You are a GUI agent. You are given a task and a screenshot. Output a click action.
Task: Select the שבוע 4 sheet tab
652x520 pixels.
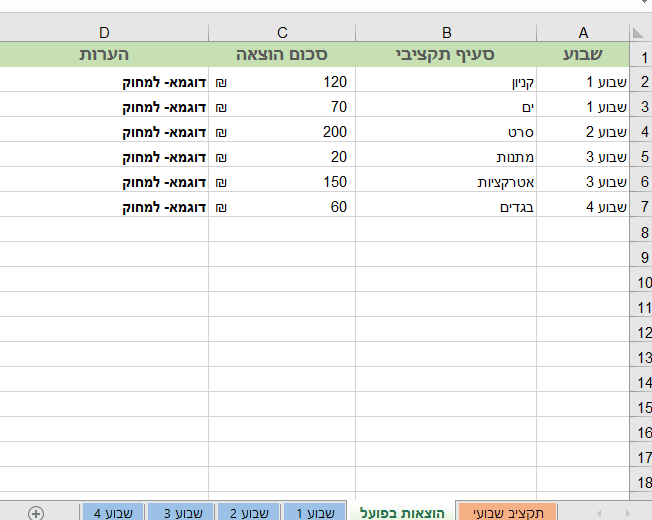pyautogui.click(x=113, y=512)
